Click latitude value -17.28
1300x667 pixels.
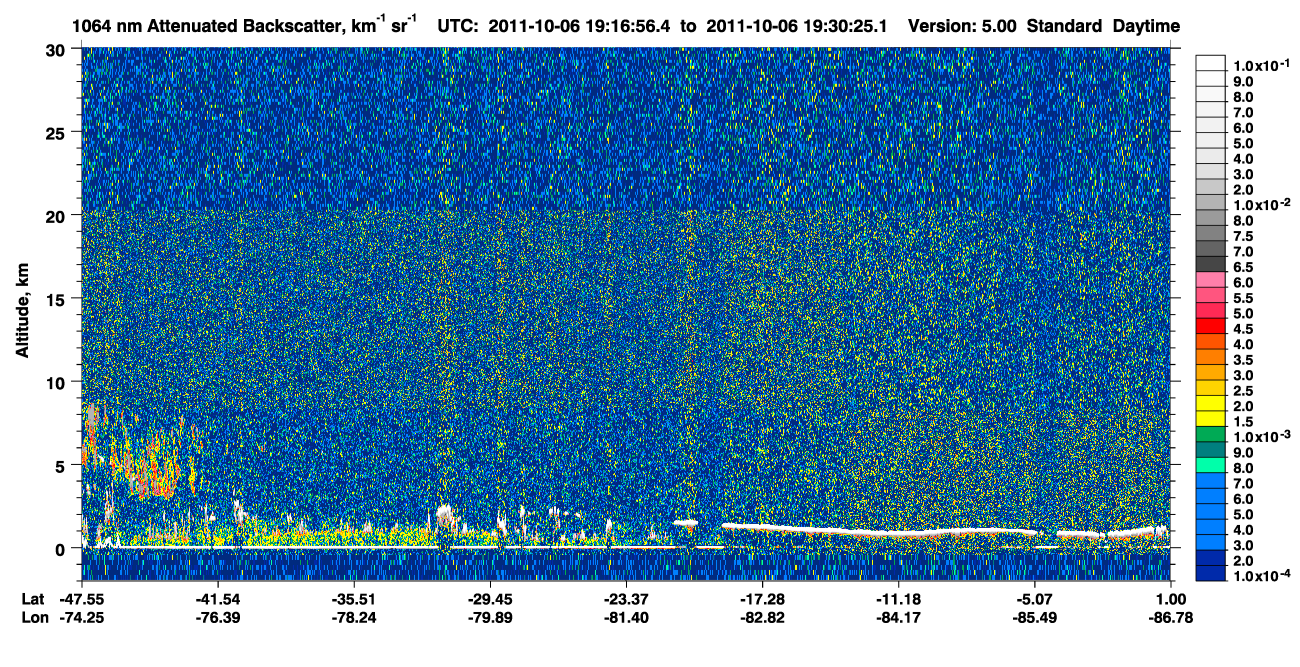[x=762, y=599]
